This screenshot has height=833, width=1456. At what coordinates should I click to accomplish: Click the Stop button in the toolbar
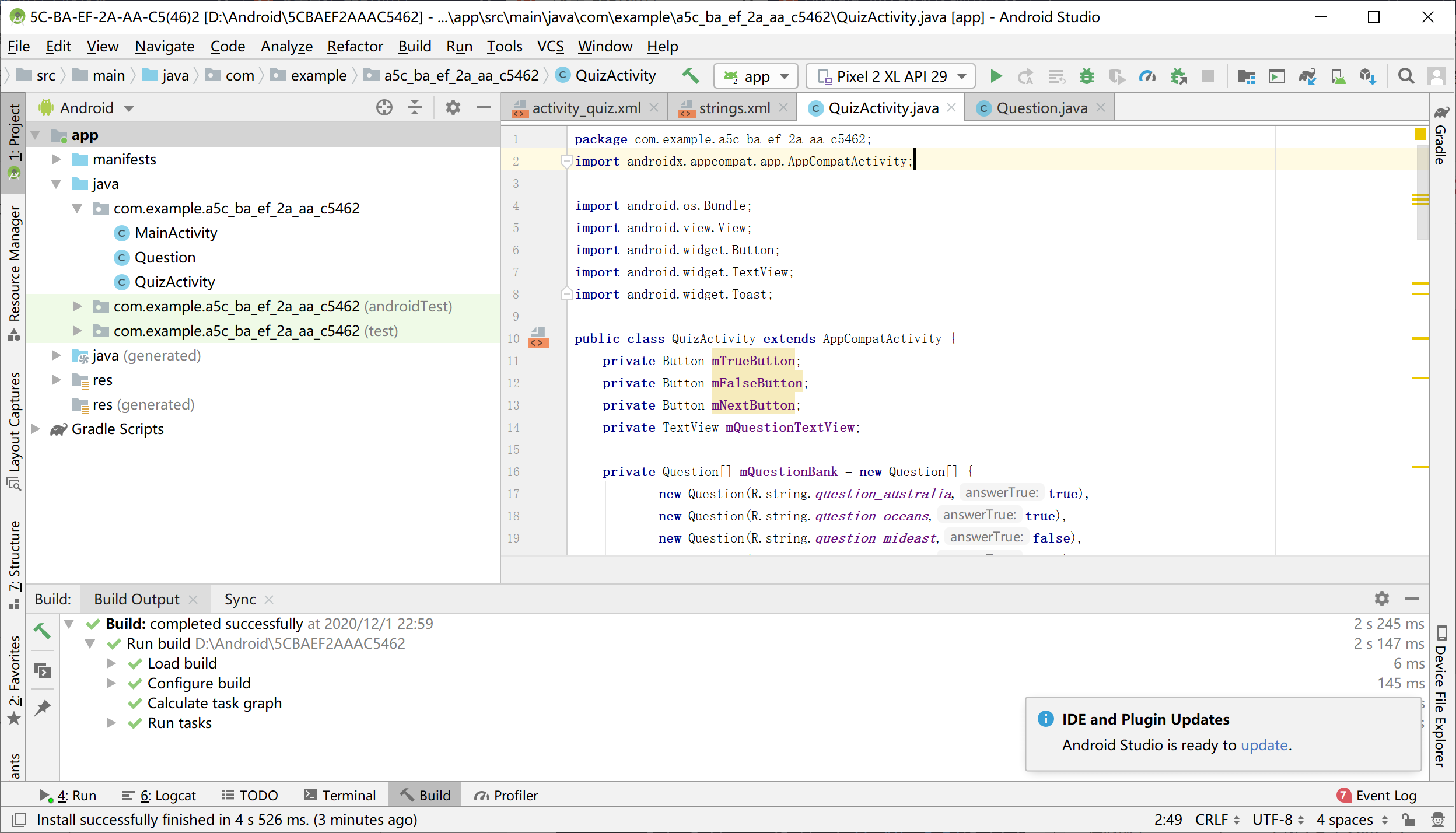point(1208,76)
